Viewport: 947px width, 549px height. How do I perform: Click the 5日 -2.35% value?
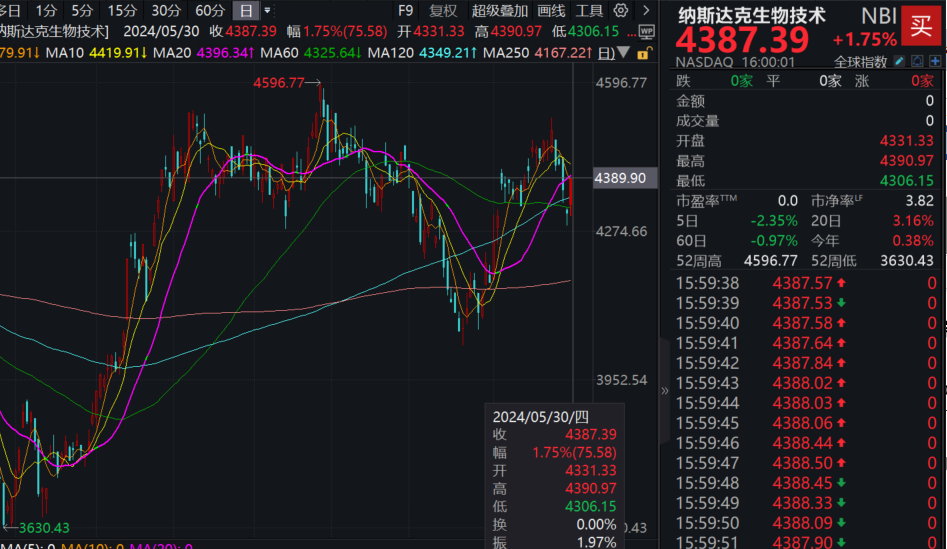(x=774, y=221)
